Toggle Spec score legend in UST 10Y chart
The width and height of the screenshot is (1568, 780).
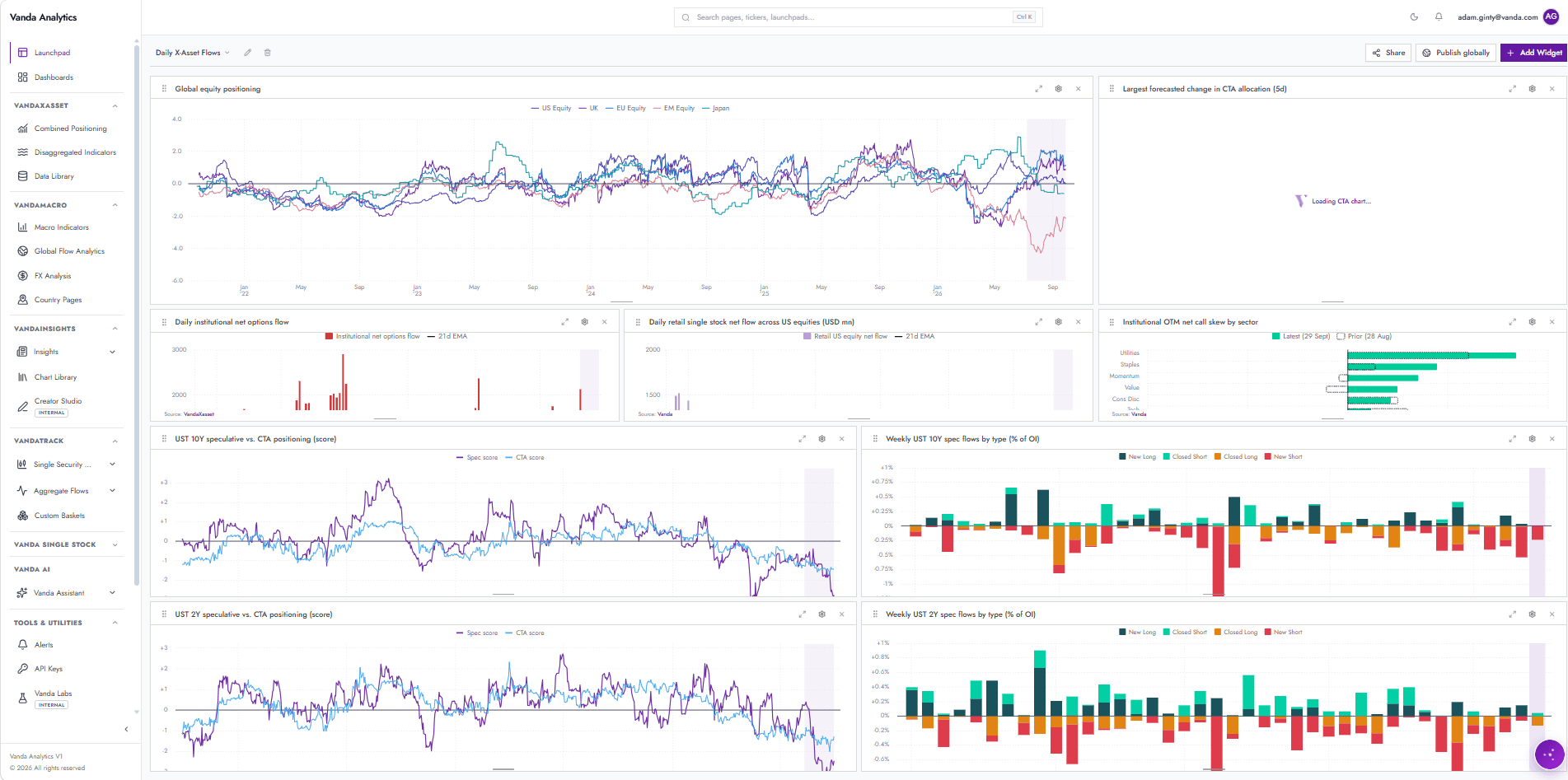(x=477, y=457)
